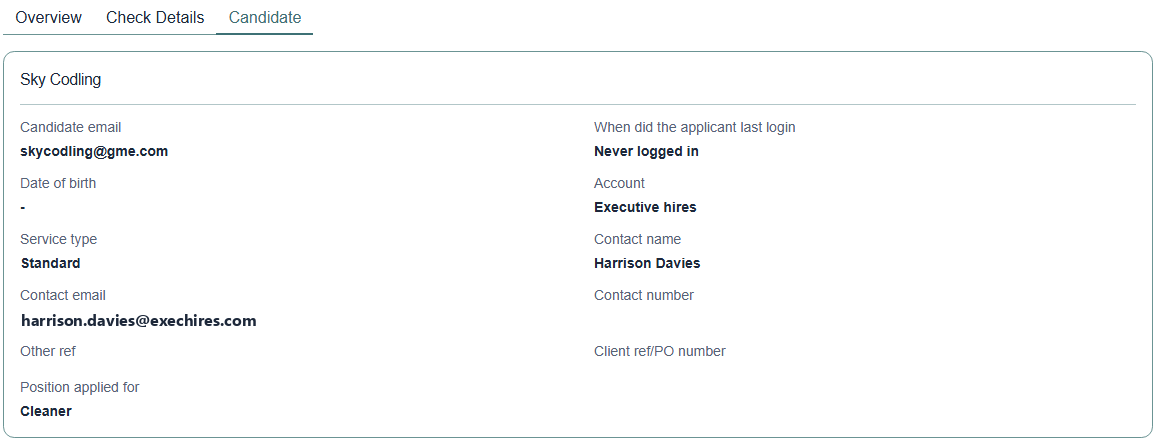Click the Position applied for label

coord(80,387)
